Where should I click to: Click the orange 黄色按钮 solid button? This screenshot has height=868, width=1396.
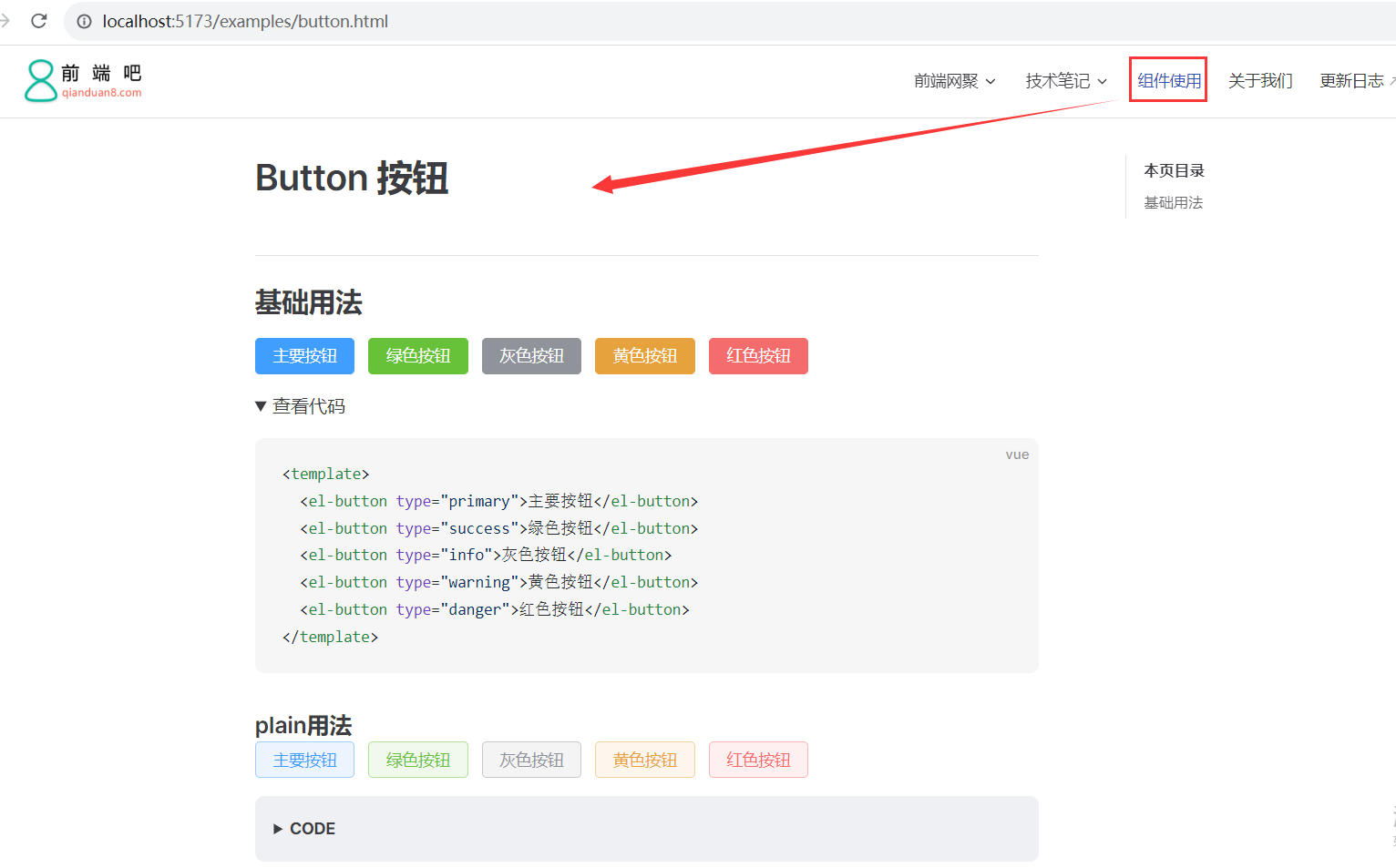(645, 356)
